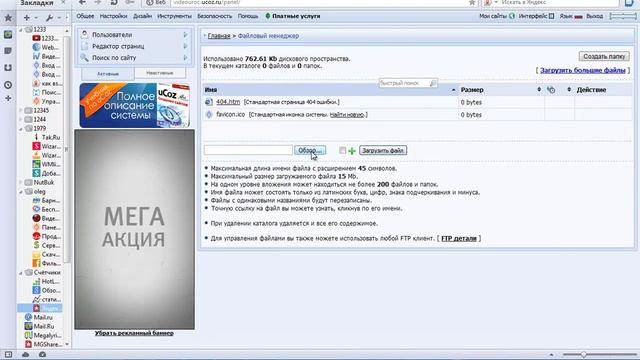Click the star icon in the address bar

pyautogui.click(x=472, y=2)
